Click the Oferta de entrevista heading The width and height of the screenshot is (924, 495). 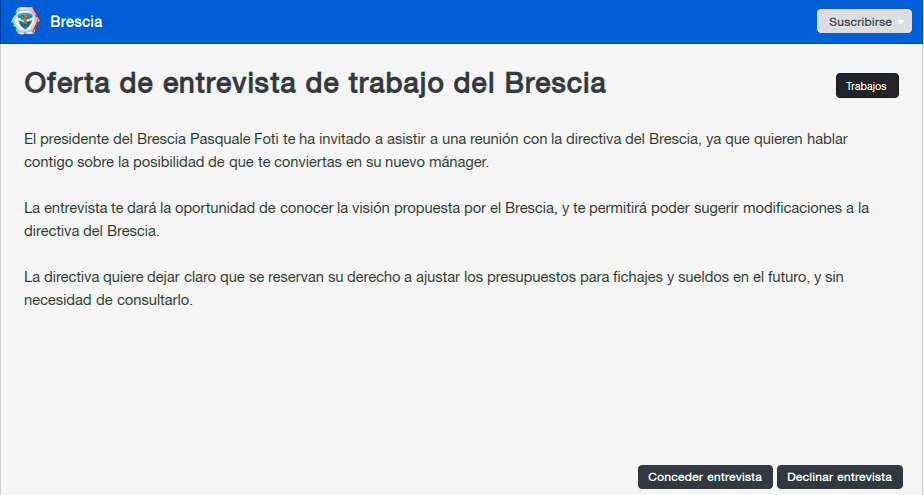(315, 82)
